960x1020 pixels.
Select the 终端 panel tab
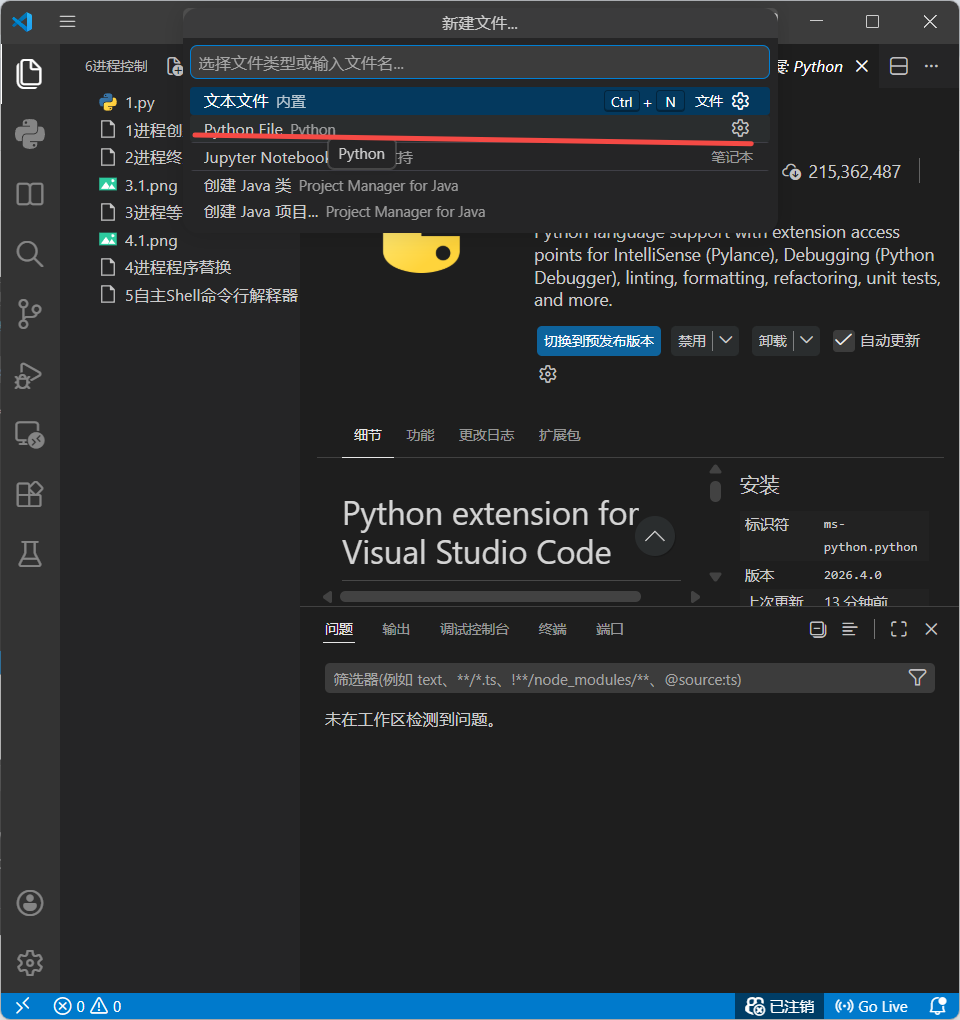coord(552,629)
